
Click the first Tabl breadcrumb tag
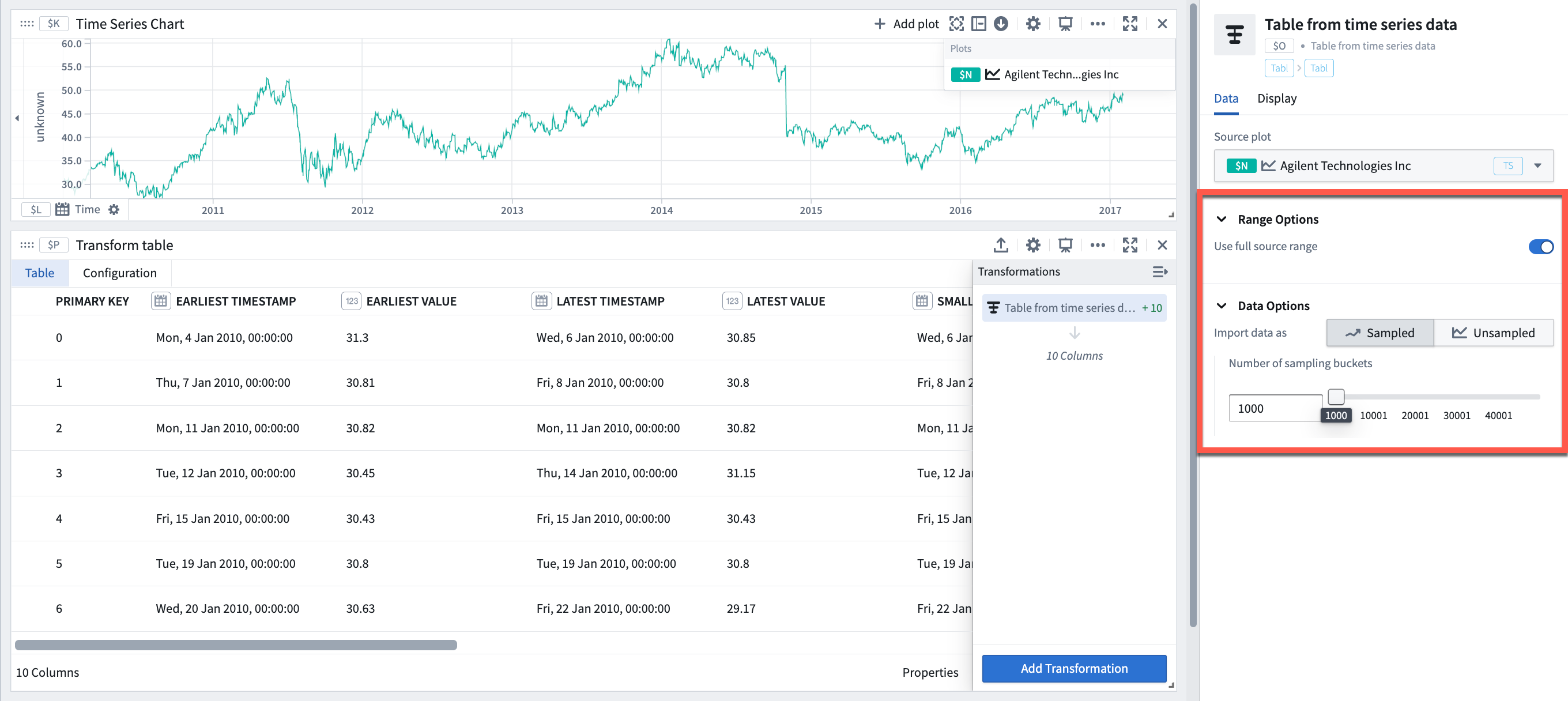(1279, 68)
